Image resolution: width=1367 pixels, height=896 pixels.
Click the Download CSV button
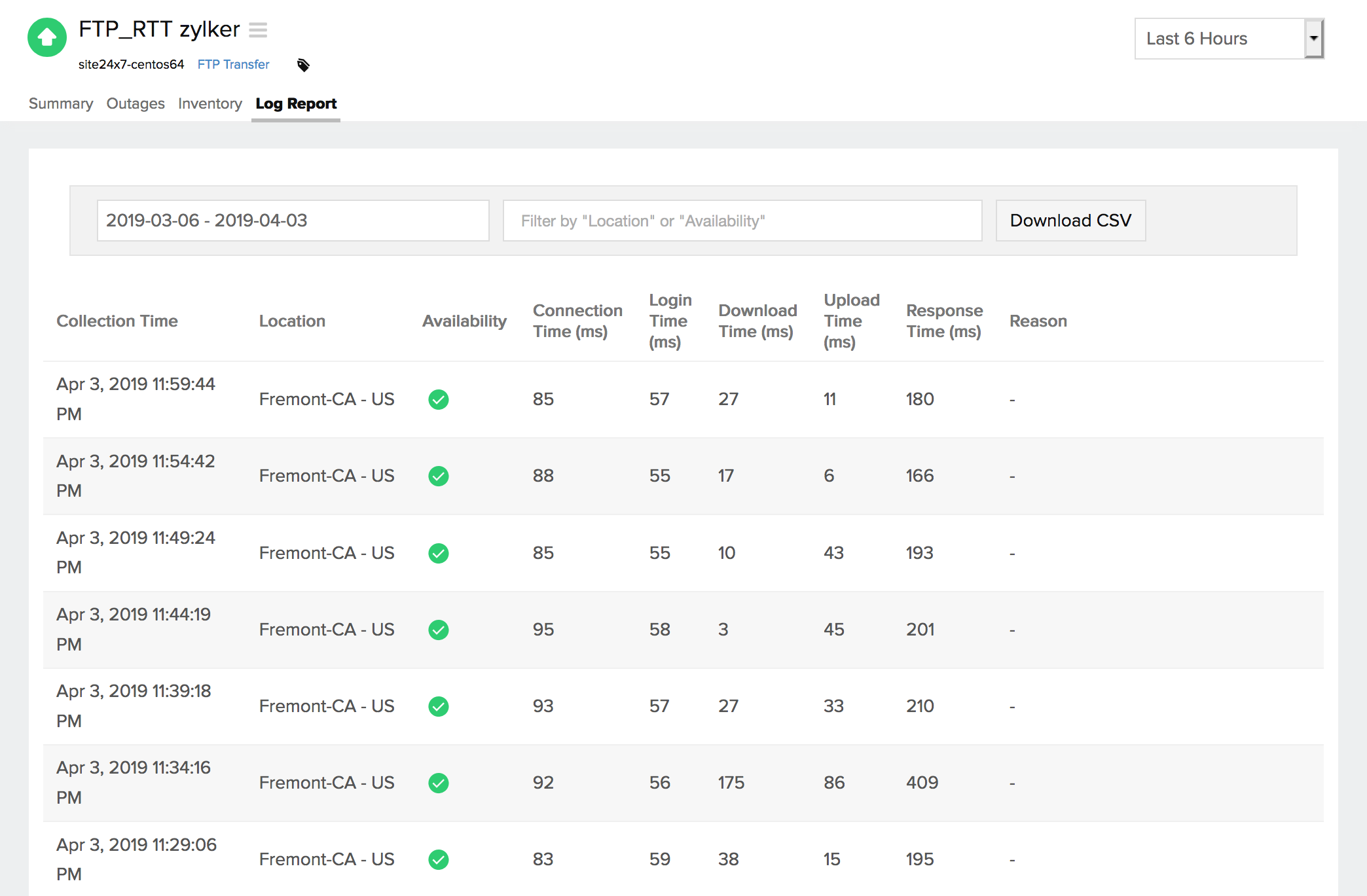pyautogui.click(x=1070, y=221)
